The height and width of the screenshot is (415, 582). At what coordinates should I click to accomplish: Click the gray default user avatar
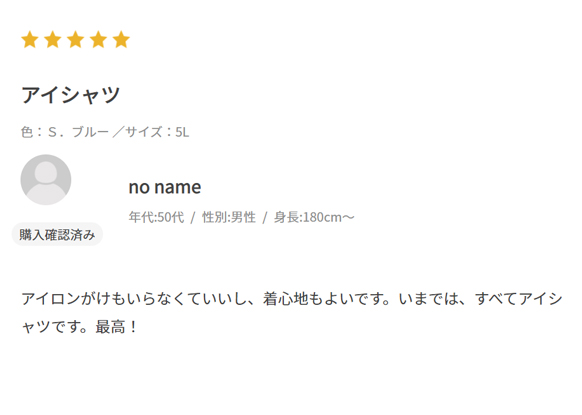pyautogui.click(x=46, y=180)
